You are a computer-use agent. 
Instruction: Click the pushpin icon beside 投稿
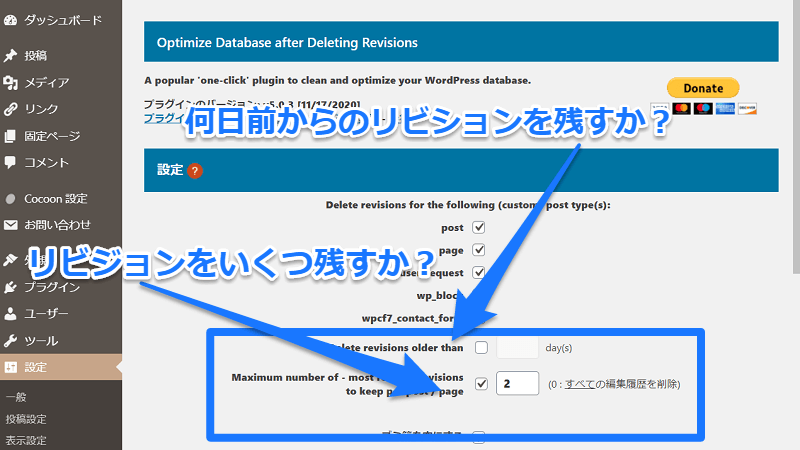[x=10, y=56]
